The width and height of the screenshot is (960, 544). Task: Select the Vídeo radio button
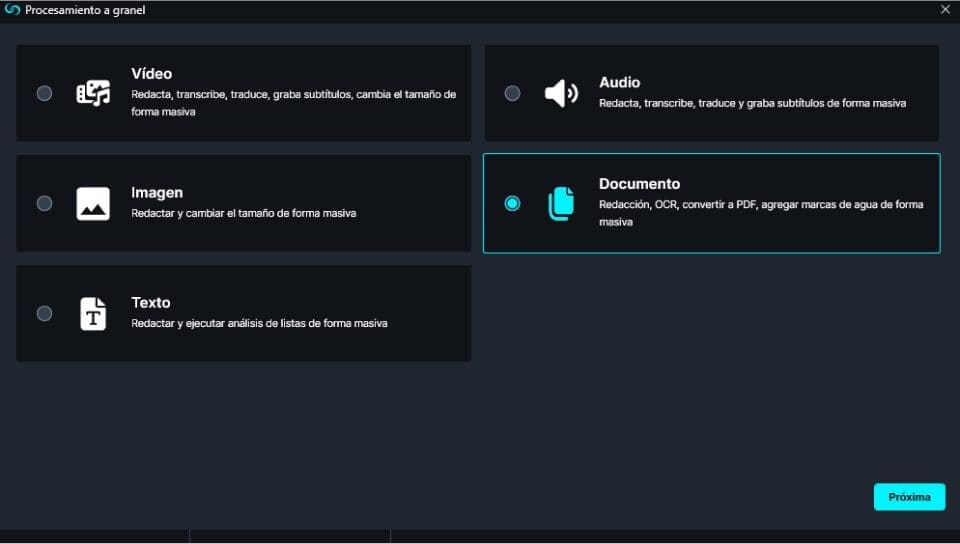point(44,93)
